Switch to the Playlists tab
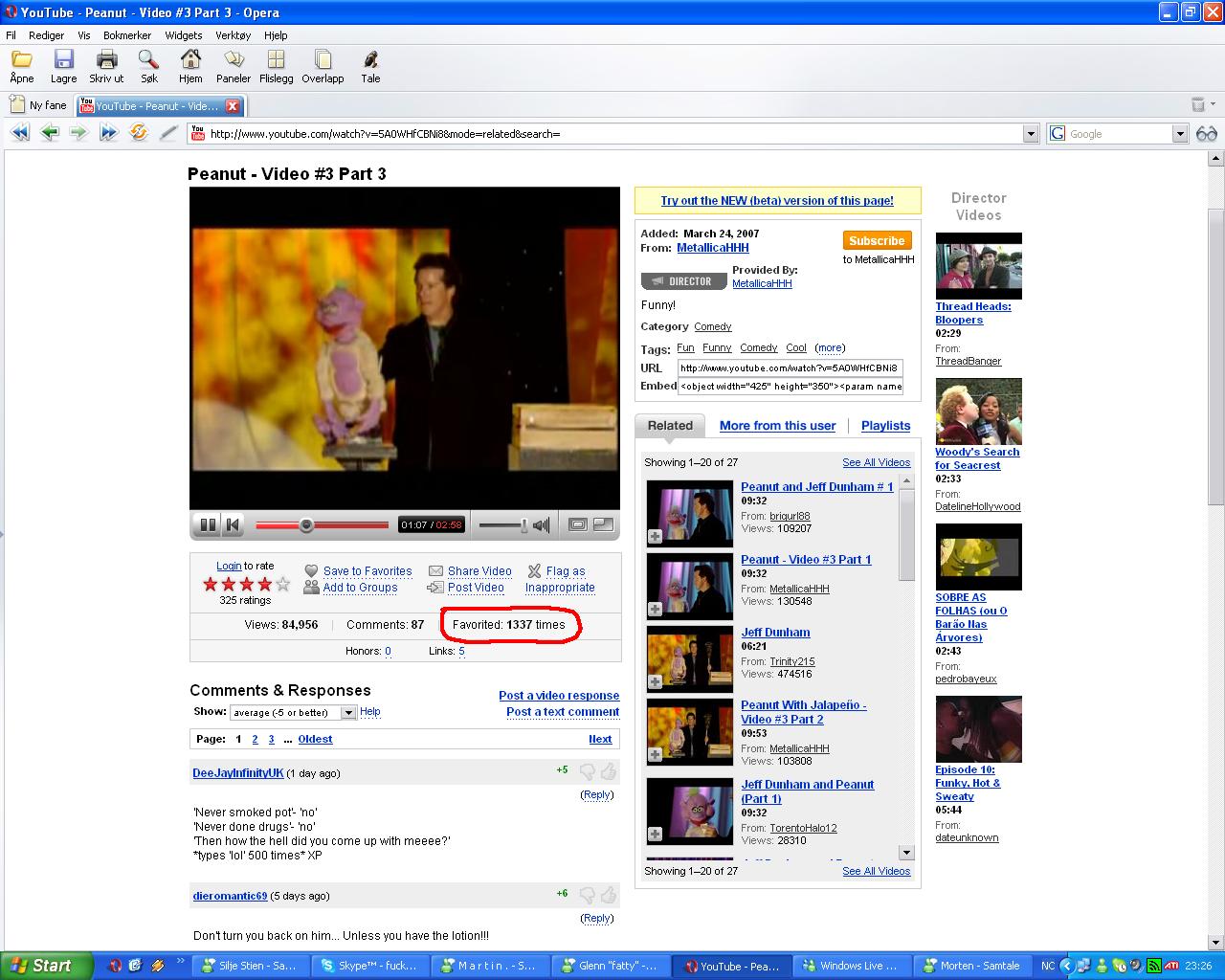The width and height of the screenshot is (1225, 980). pyautogui.click(x=885, y=426)
